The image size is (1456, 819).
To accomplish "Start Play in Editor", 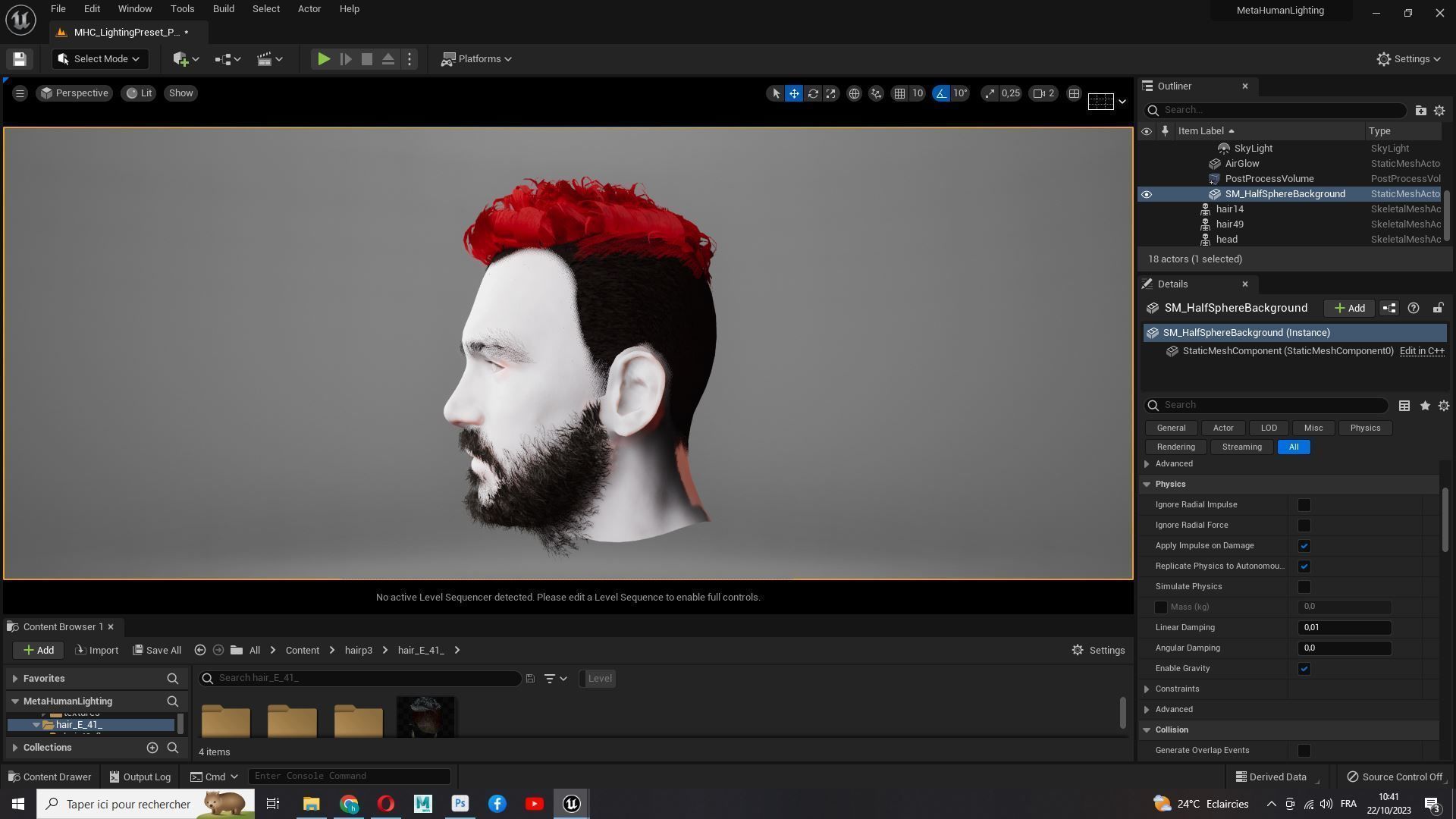I will [324, 59].
